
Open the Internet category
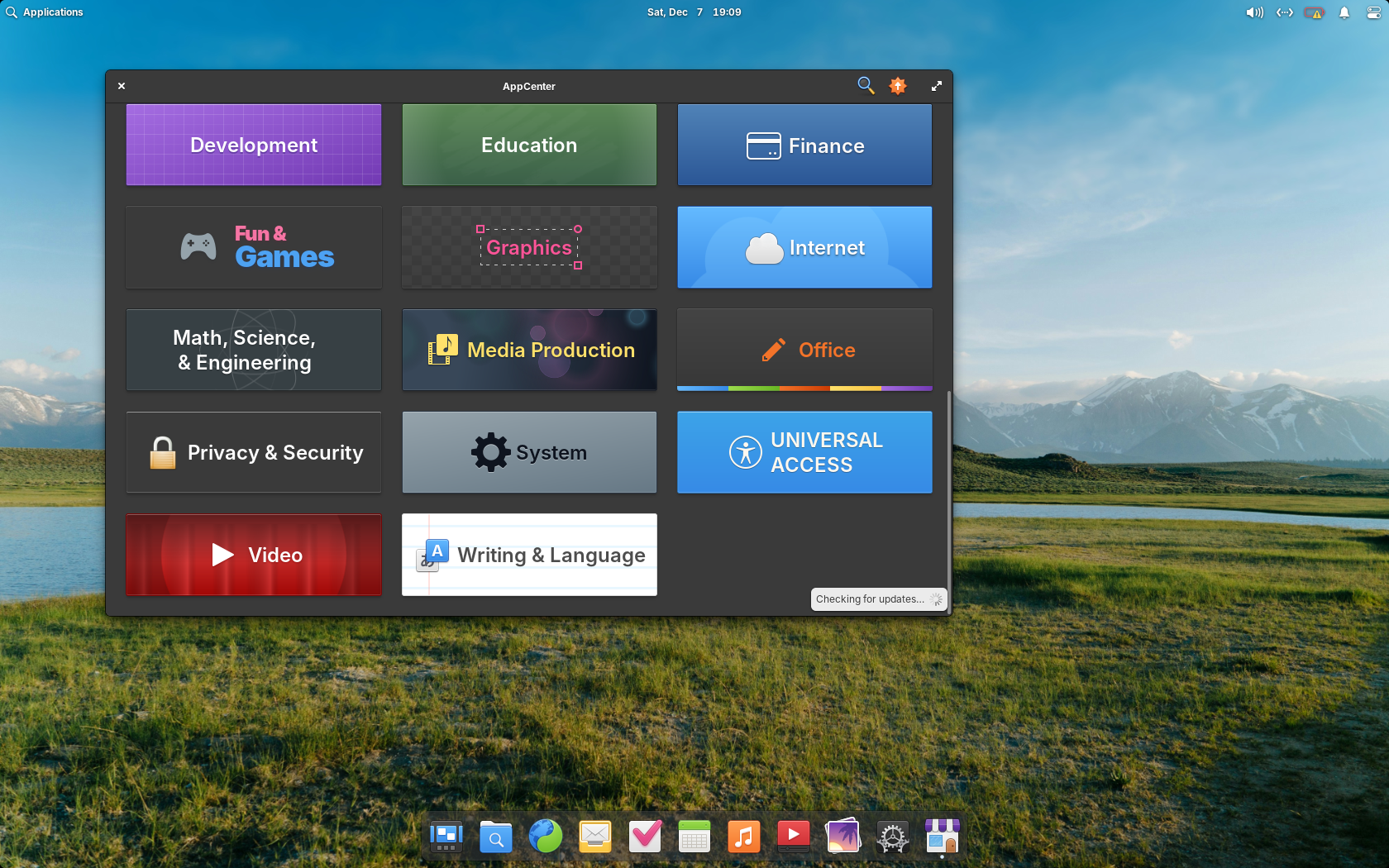[x=804, y=247]
